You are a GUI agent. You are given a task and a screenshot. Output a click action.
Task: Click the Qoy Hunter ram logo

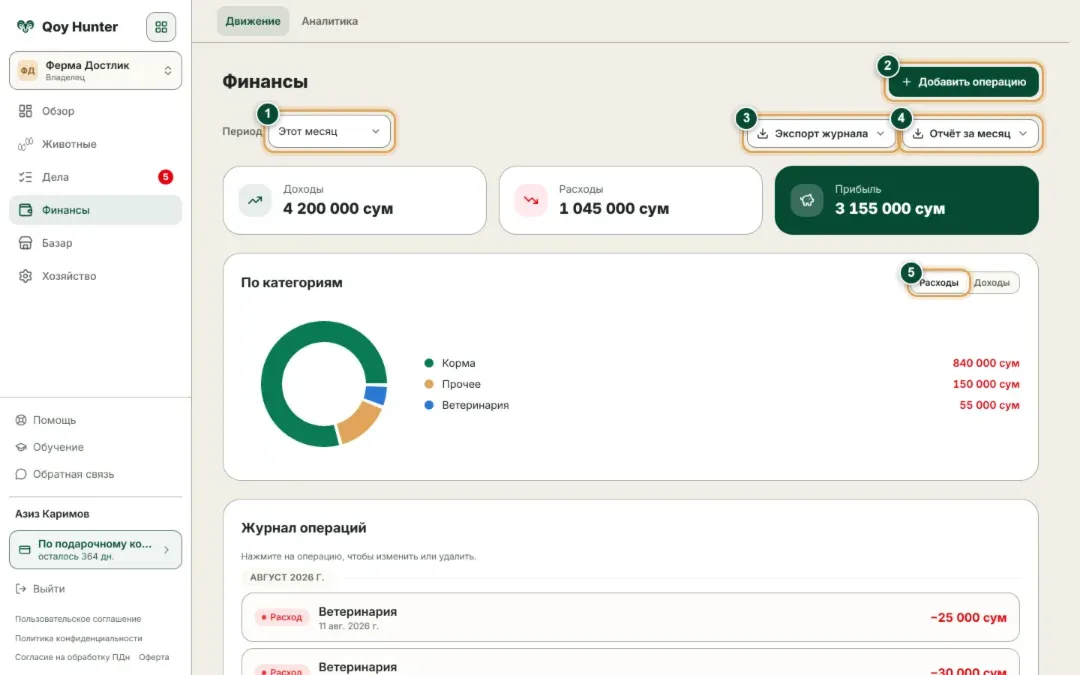coord(25,27)
